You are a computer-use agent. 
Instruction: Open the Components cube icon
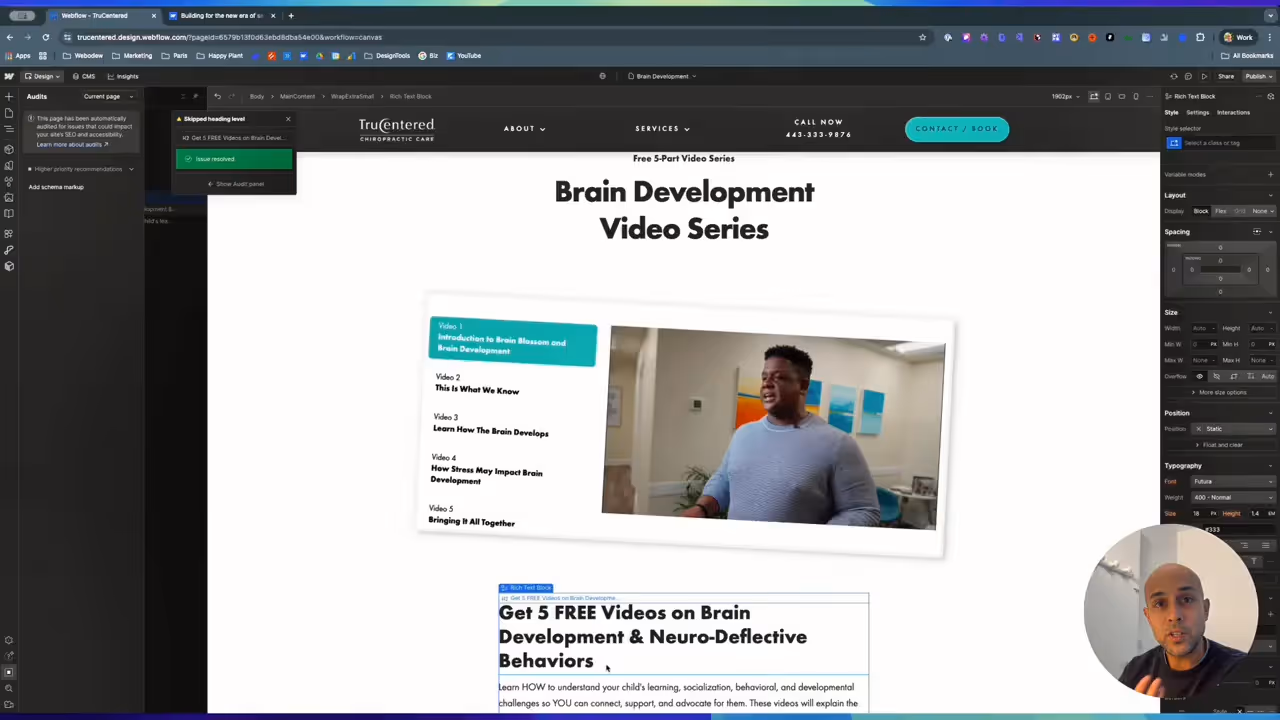(x=9, y=148)
